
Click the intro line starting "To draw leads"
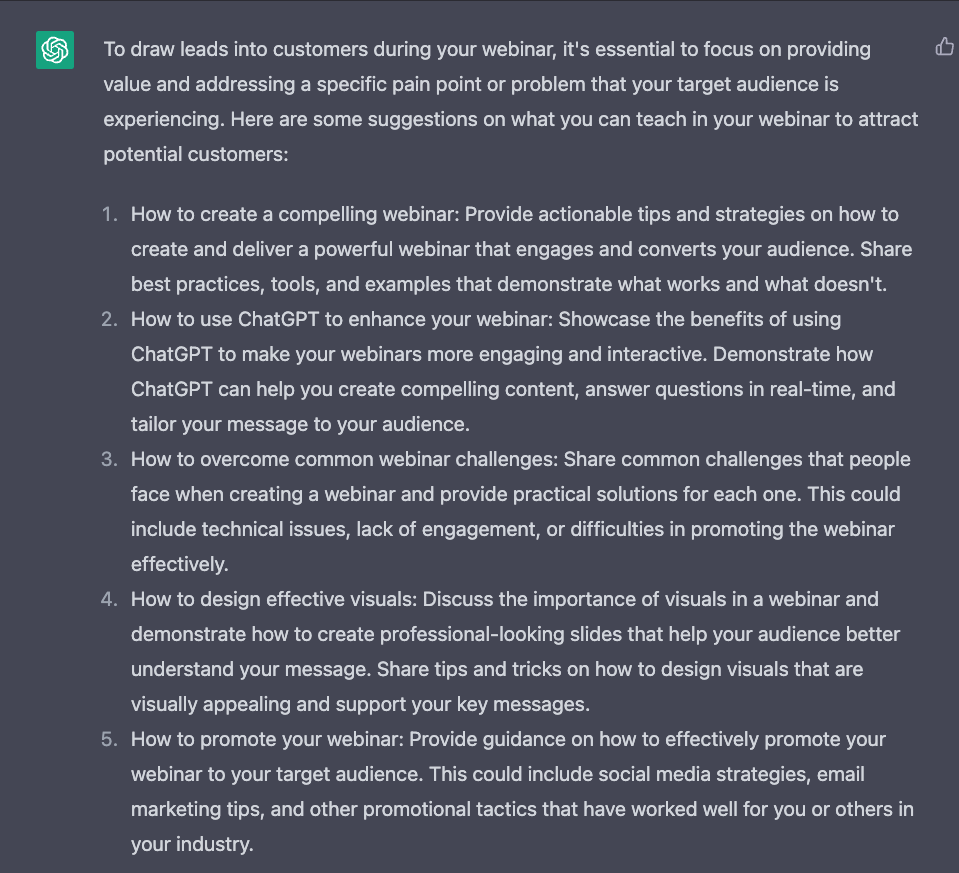coord(486,49)
